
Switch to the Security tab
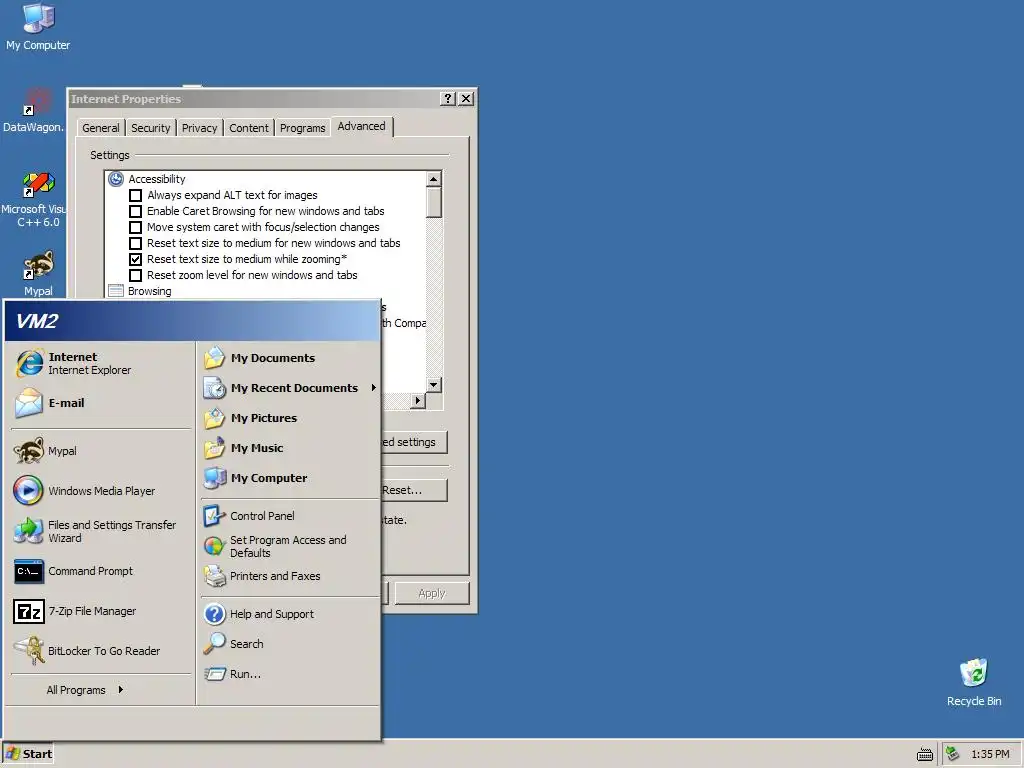click(150, 128)
